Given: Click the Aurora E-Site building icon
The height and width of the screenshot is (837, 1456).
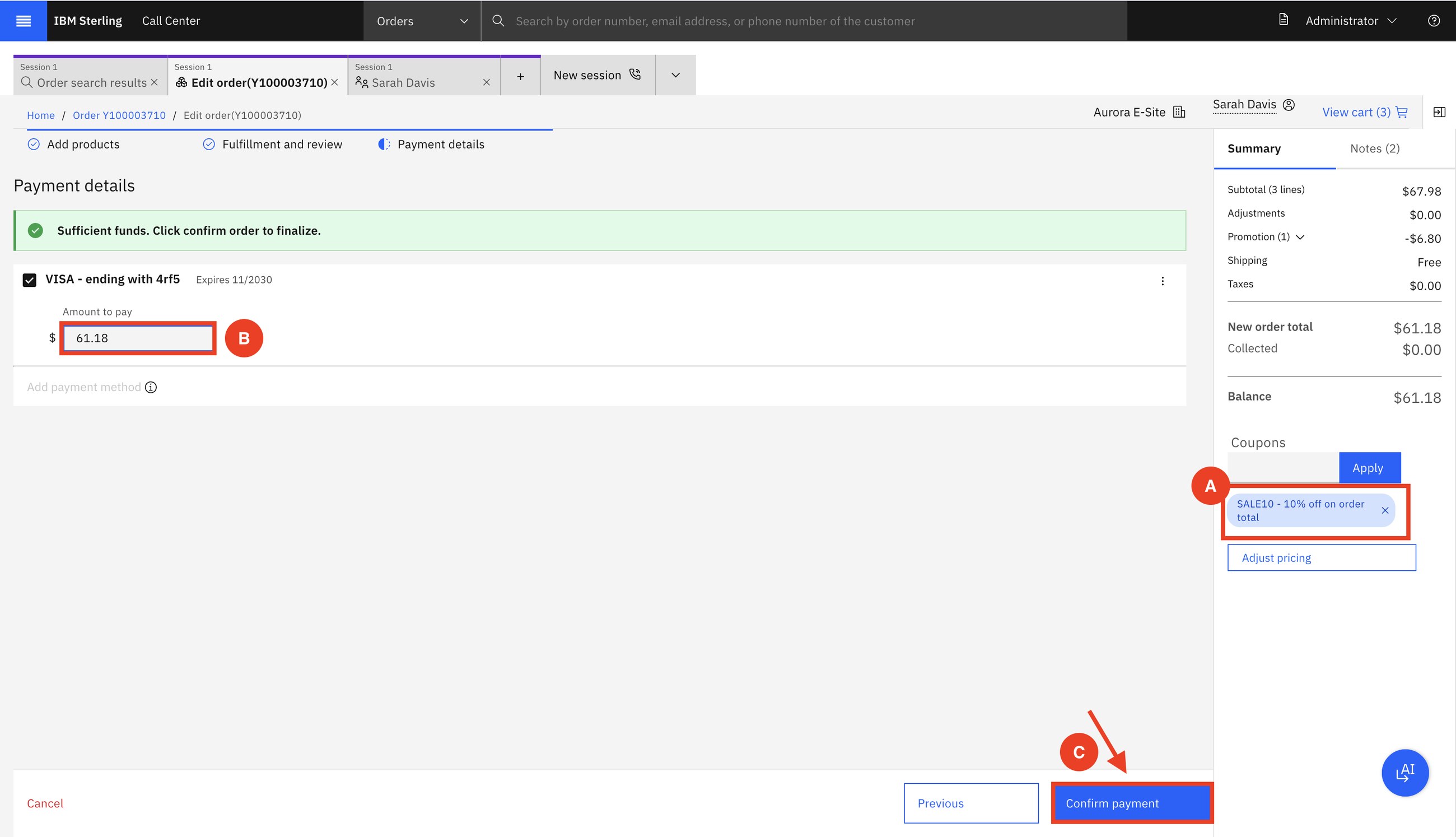Looking at the screenshot, I should coord(1179,112).
